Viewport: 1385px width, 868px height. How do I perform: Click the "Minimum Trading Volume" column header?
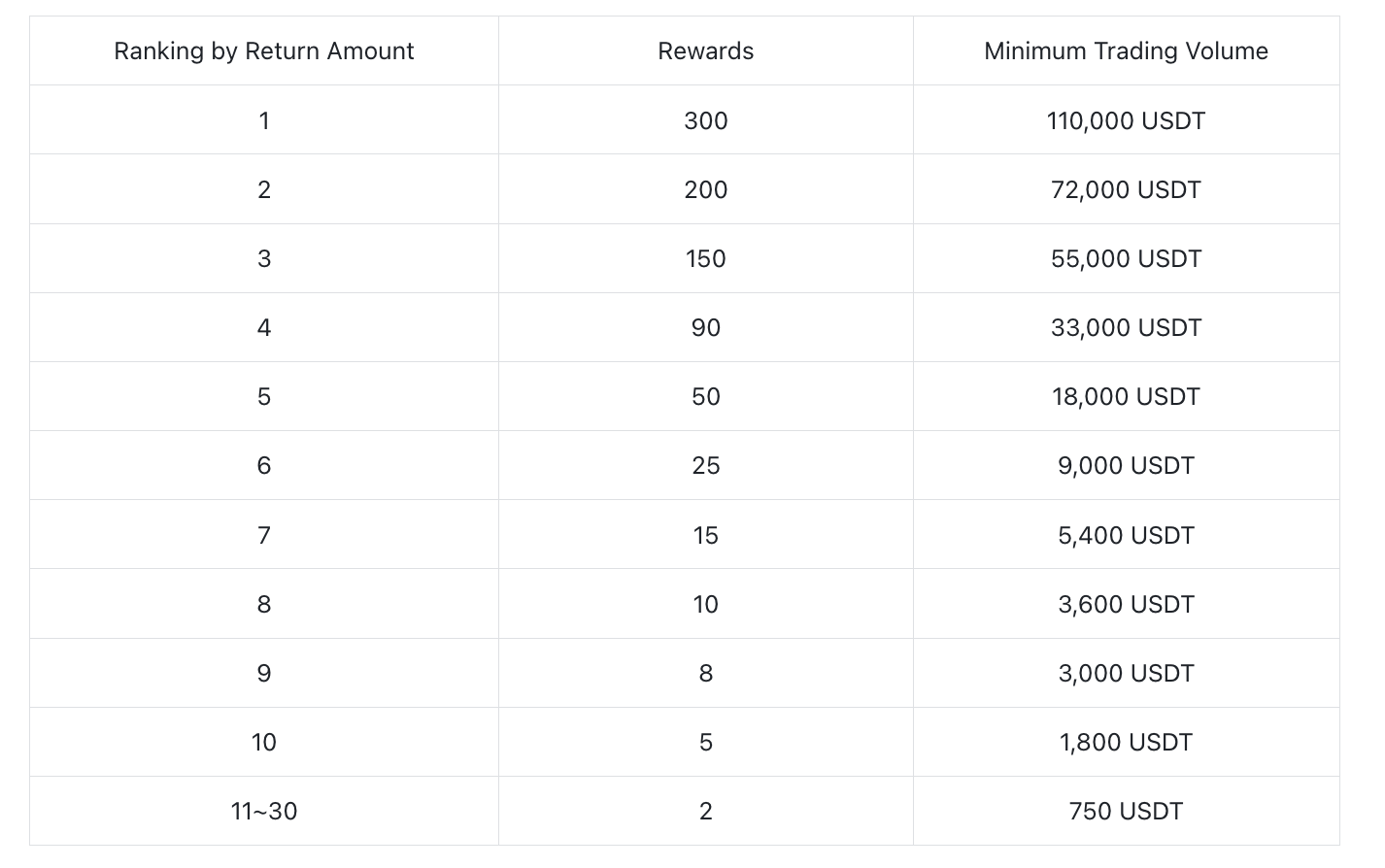pos(1126,51)
